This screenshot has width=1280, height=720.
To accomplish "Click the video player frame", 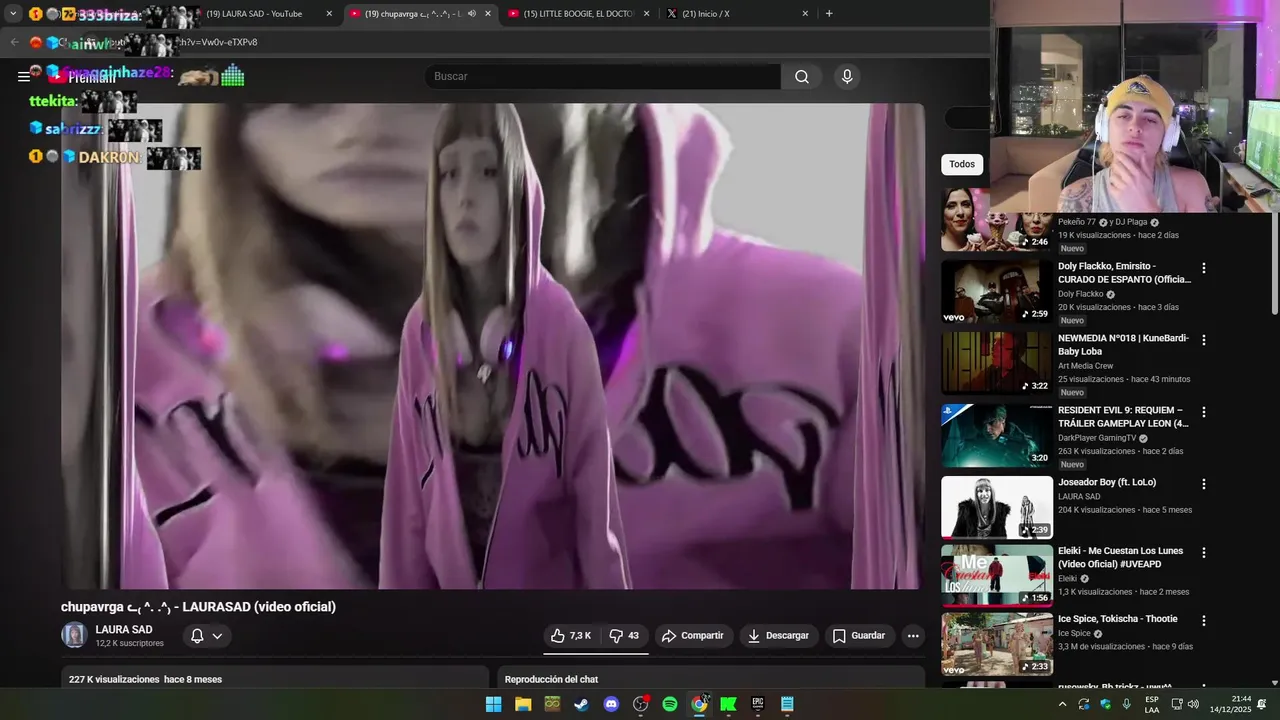I will click(x=493, y=346).
